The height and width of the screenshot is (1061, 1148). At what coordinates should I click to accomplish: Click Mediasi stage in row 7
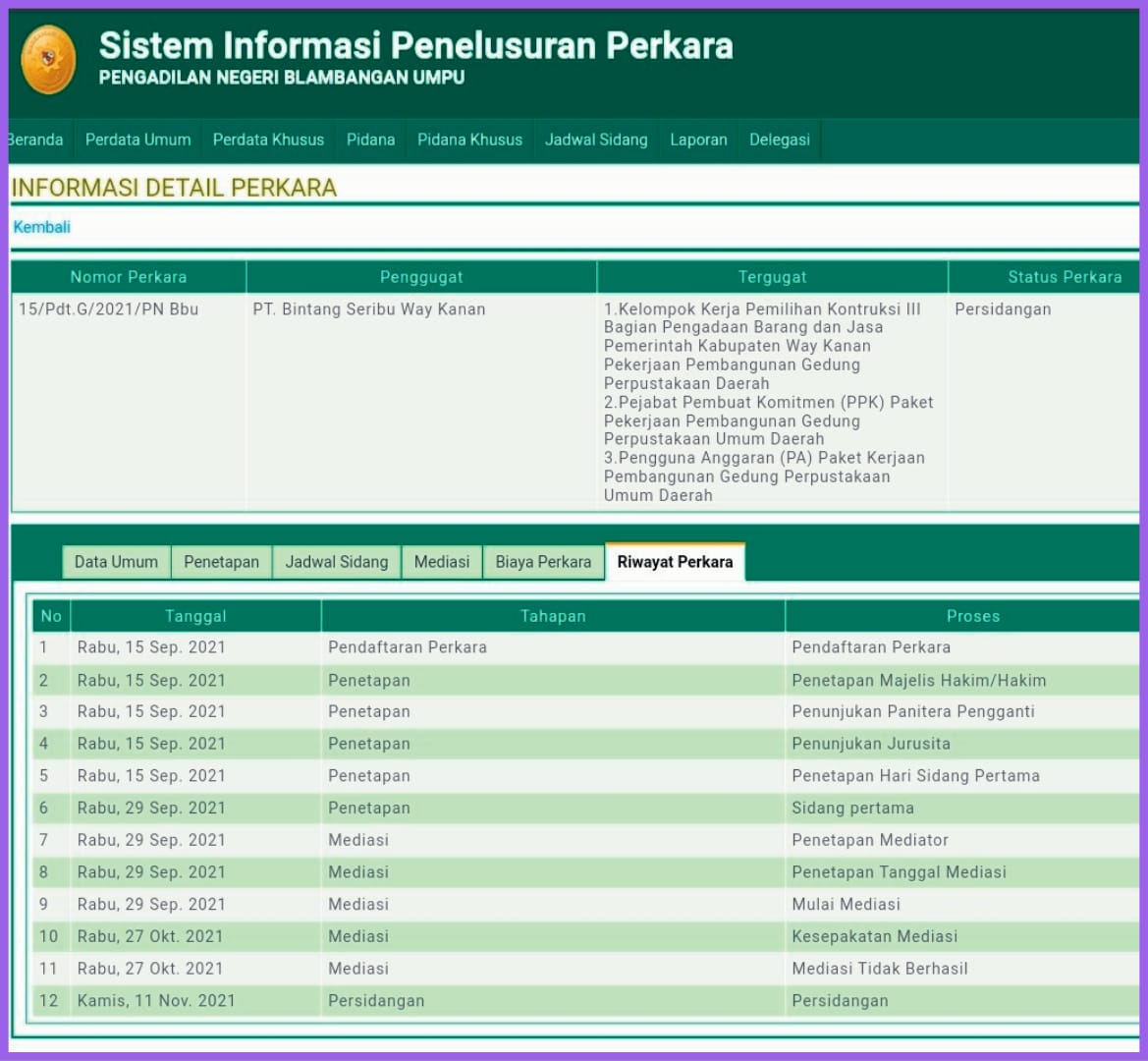tap(358, 840)
